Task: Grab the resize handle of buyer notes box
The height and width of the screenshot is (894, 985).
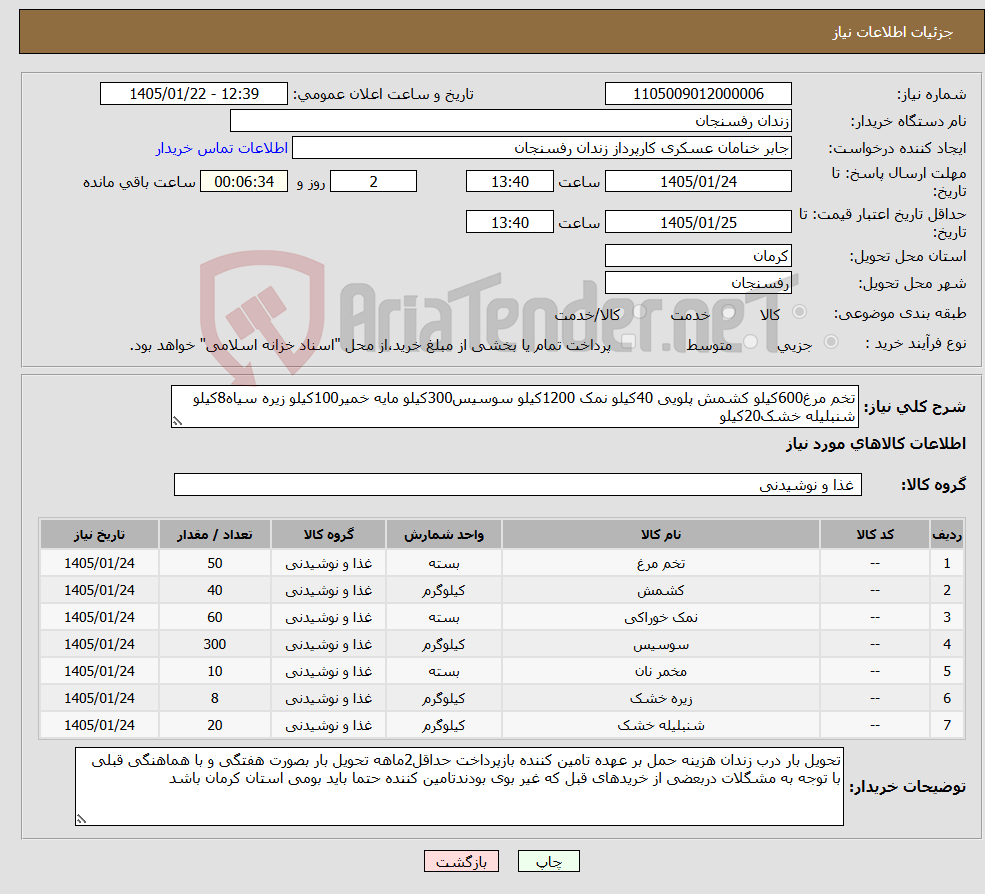Action: point(81,819)
